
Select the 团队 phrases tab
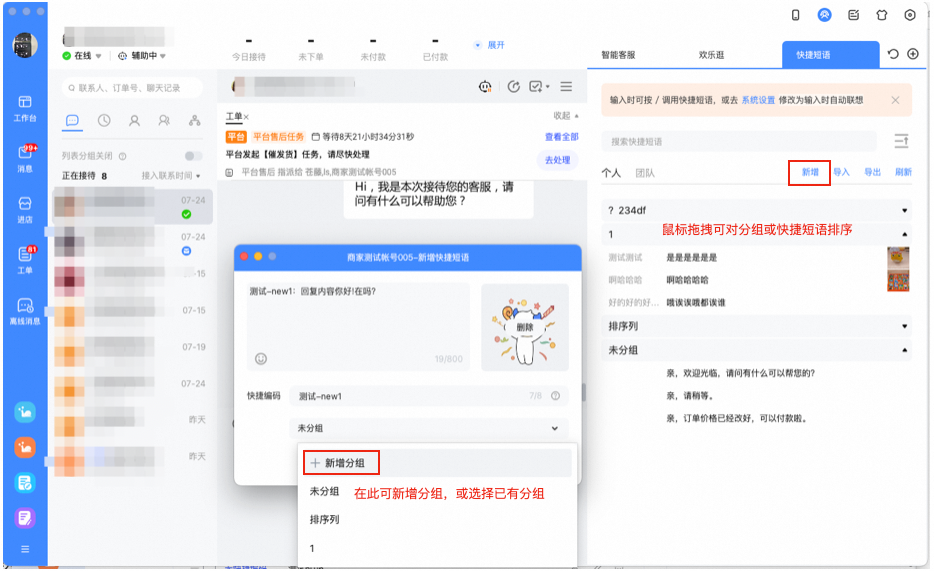click(x=645, y=173)
